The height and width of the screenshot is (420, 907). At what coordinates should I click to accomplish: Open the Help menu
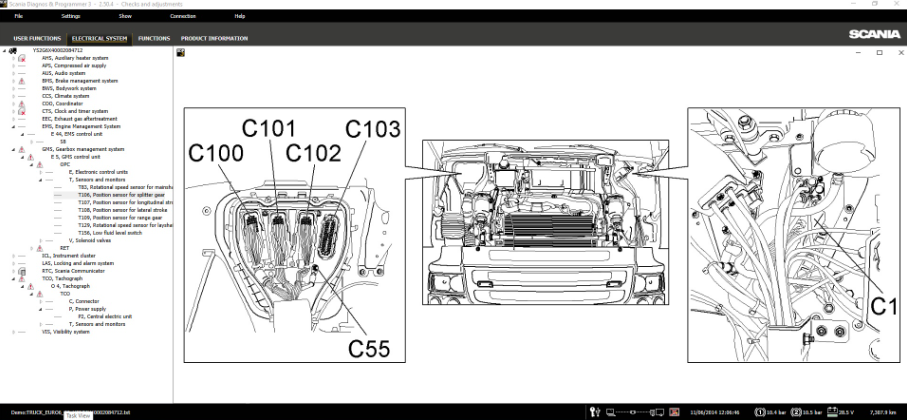click(x=239, y=16)
